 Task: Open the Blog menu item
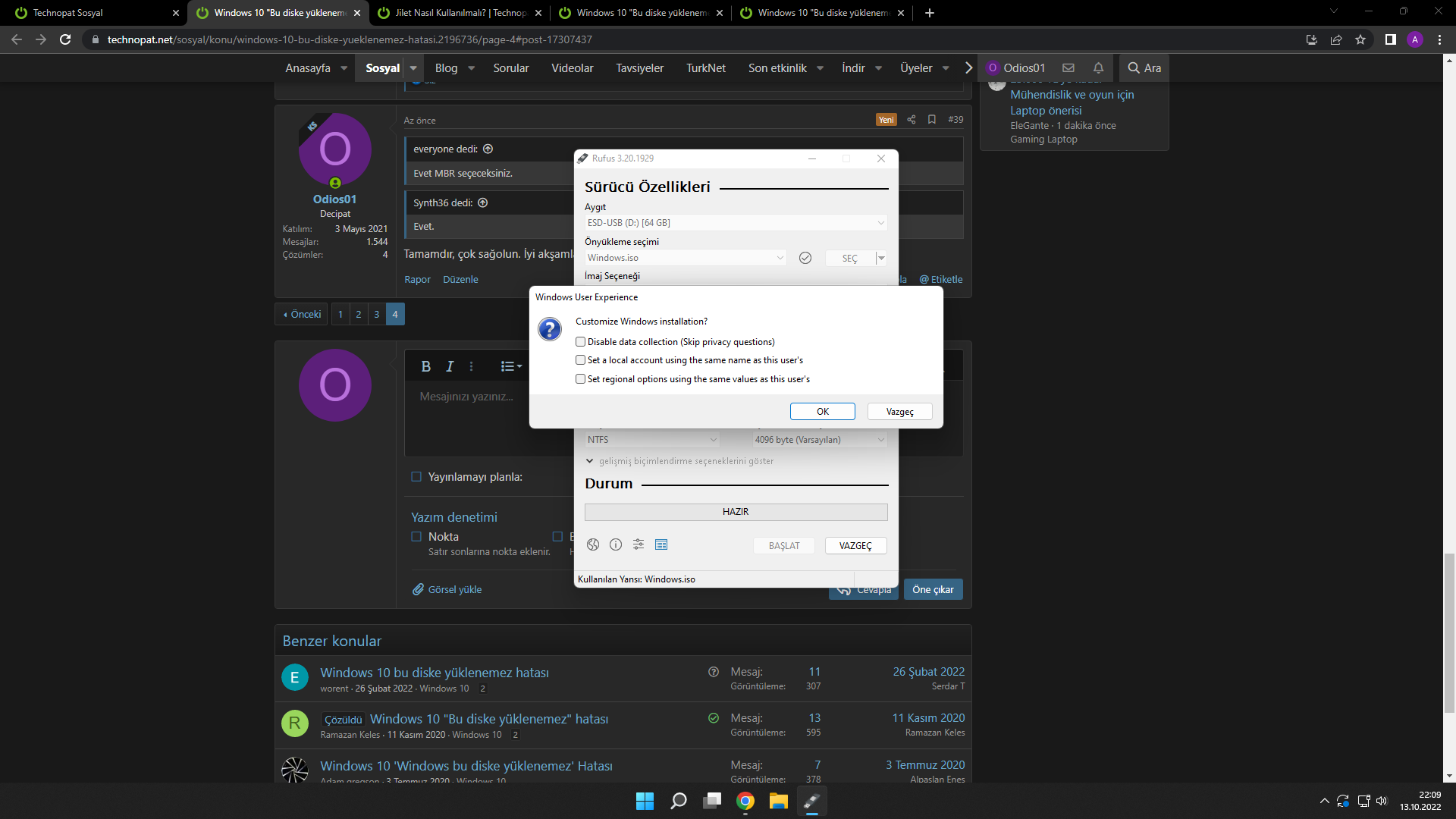(x=446, y=67)
